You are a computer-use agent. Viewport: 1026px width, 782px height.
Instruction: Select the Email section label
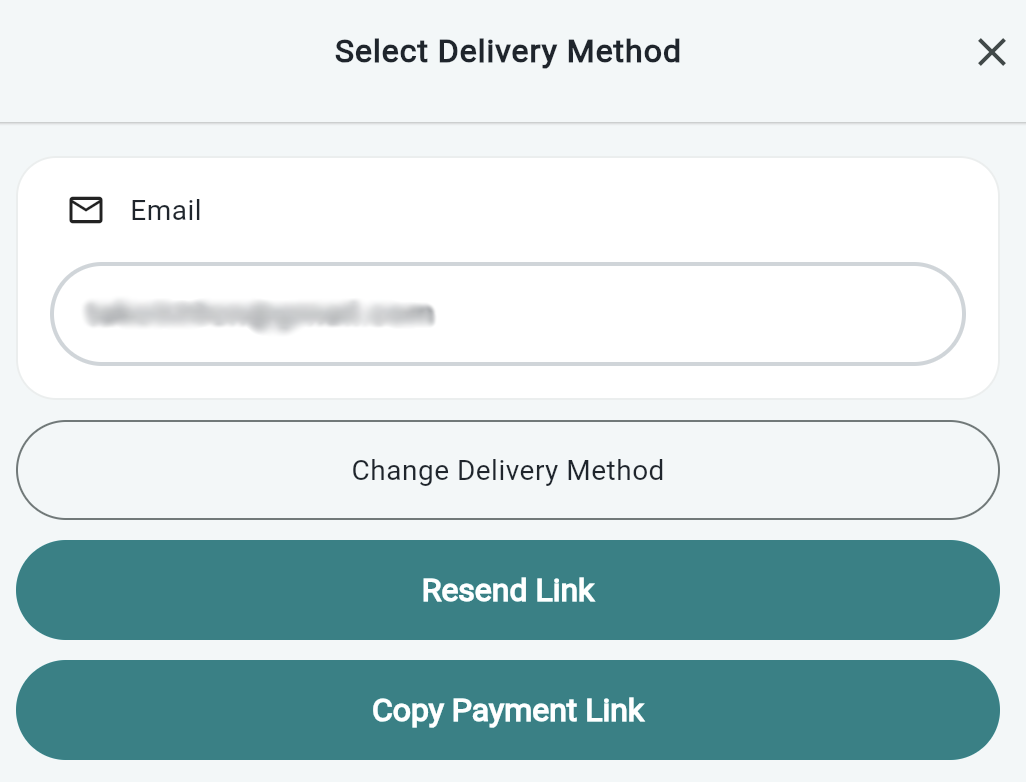[165, 210]
